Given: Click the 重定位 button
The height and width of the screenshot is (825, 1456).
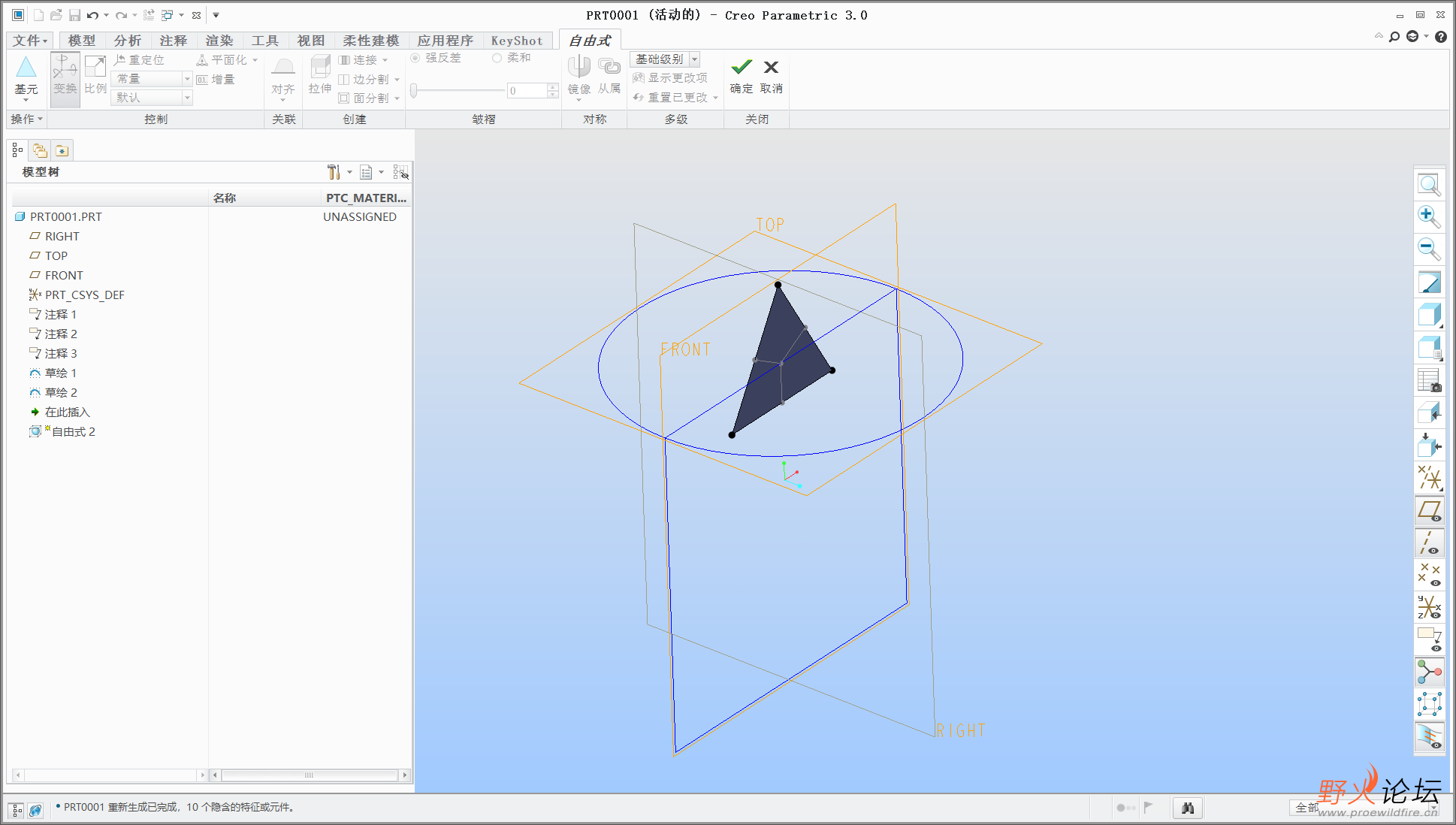Looking at the screenshot, I should (139, 60).
